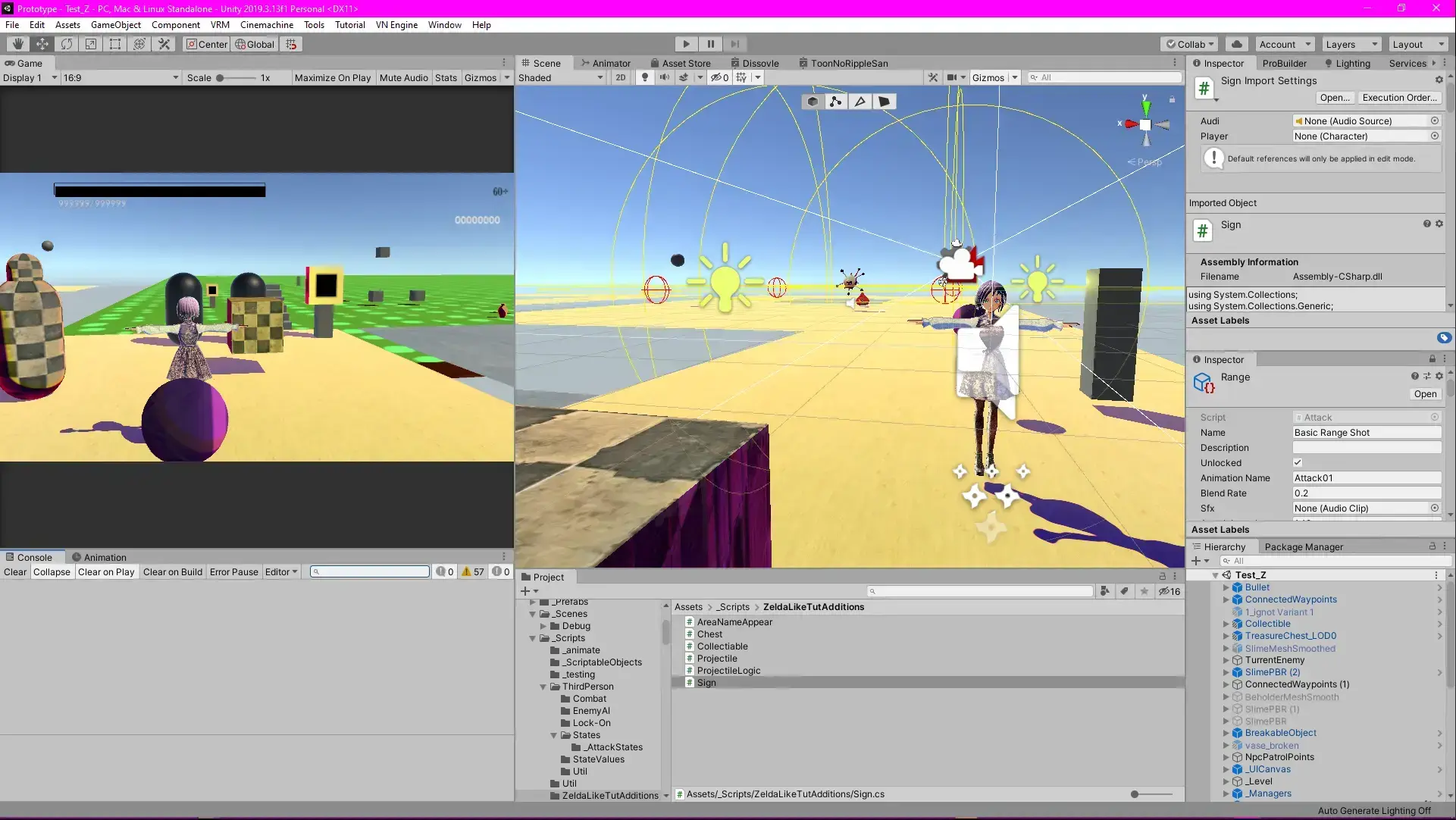Toggle scene audio speaker icon

click(x=665, y=77)
